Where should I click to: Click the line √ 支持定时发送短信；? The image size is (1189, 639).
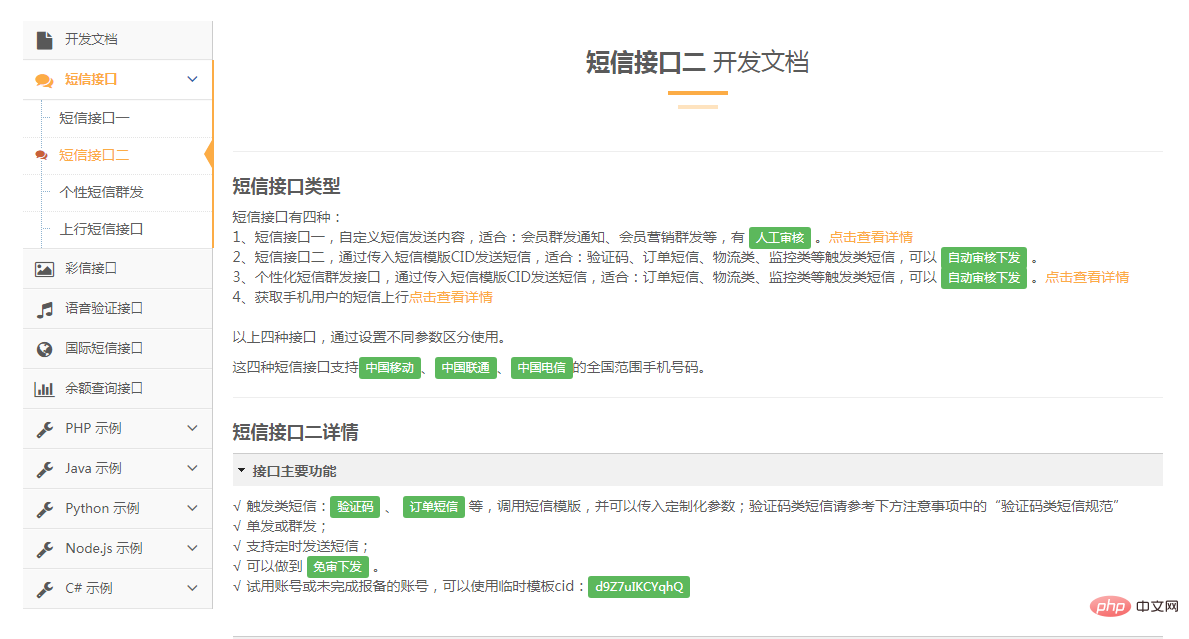(x=300, y=546)
